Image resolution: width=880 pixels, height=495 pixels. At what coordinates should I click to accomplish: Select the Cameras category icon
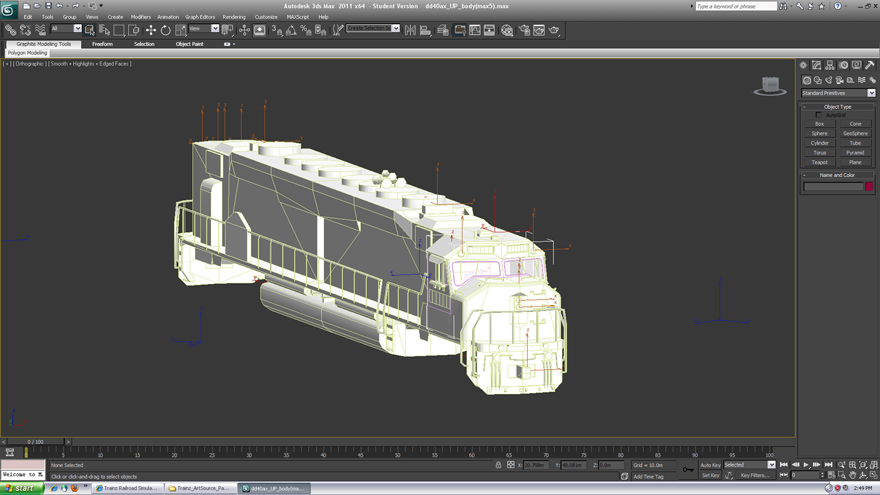(x=840, y=80)
